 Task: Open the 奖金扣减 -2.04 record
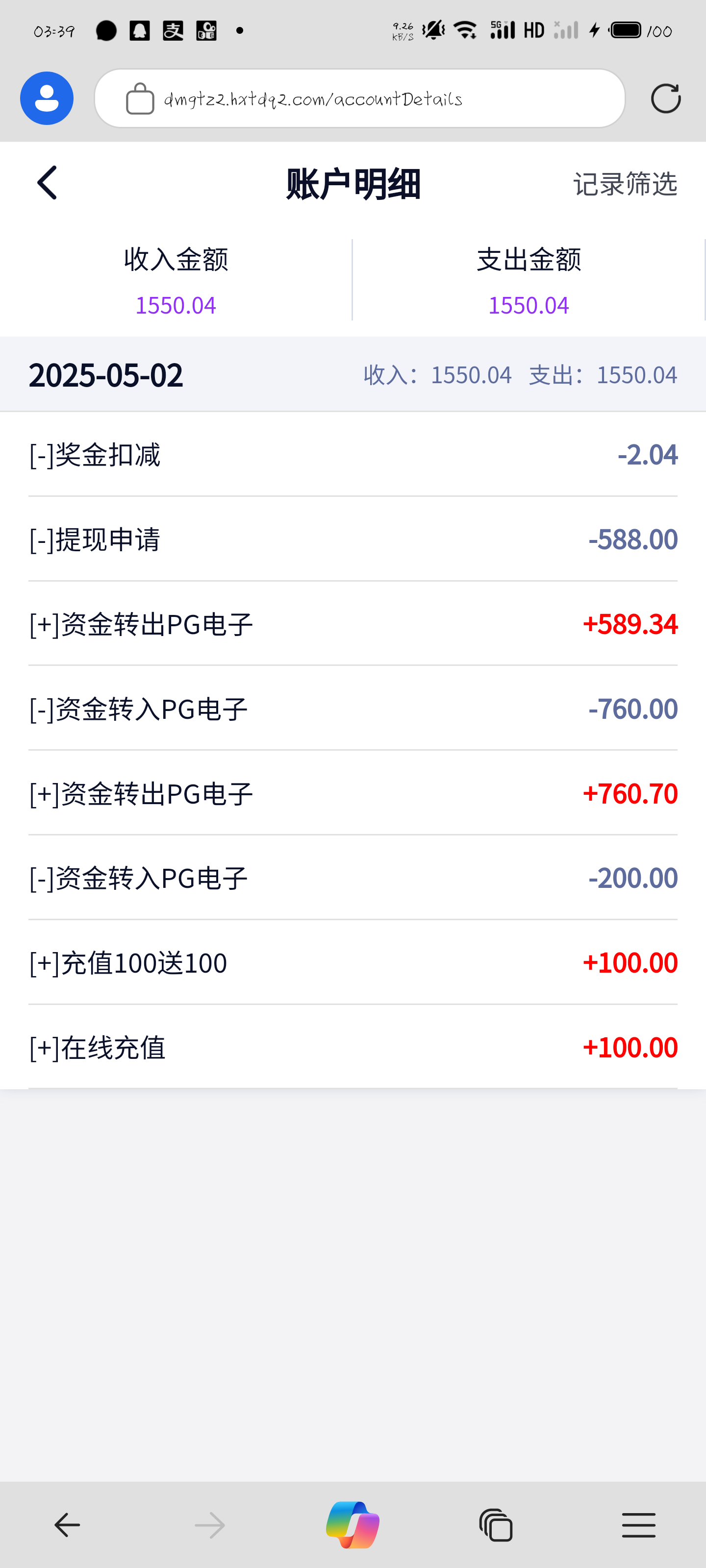coord(353,455)
